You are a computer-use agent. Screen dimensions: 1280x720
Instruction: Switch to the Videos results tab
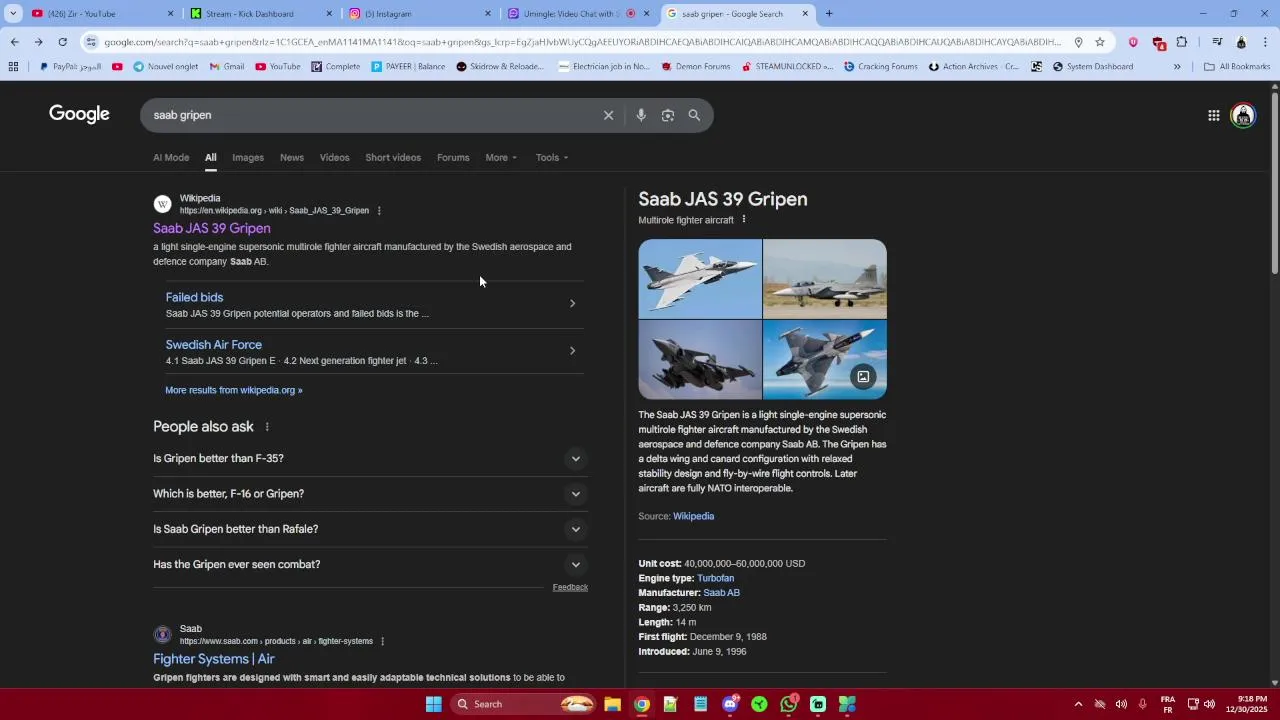(334, 157)
